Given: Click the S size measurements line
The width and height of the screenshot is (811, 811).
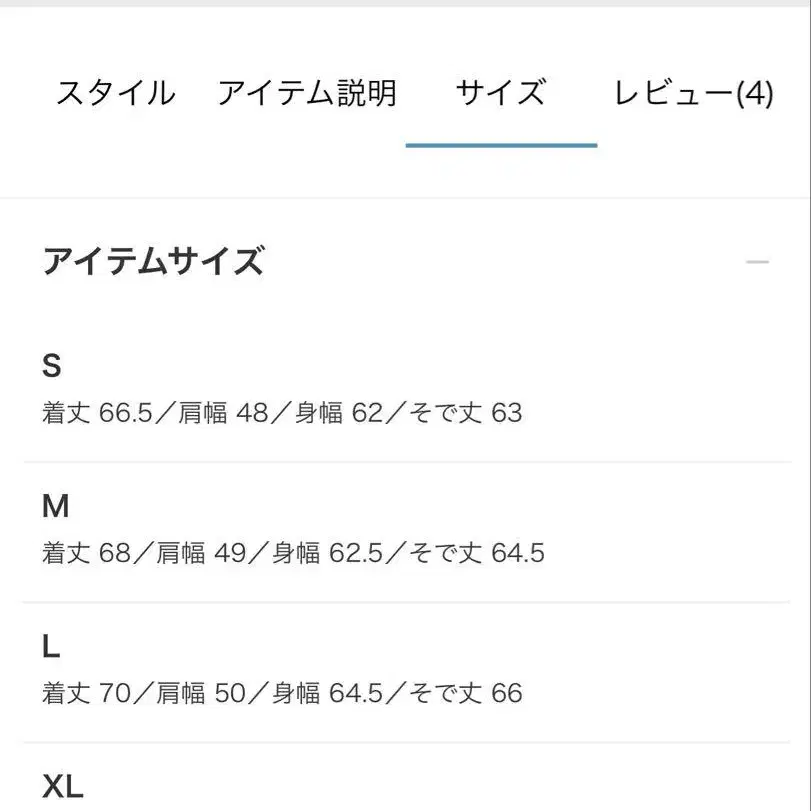Looking at the screenshot, I should 282,413.
